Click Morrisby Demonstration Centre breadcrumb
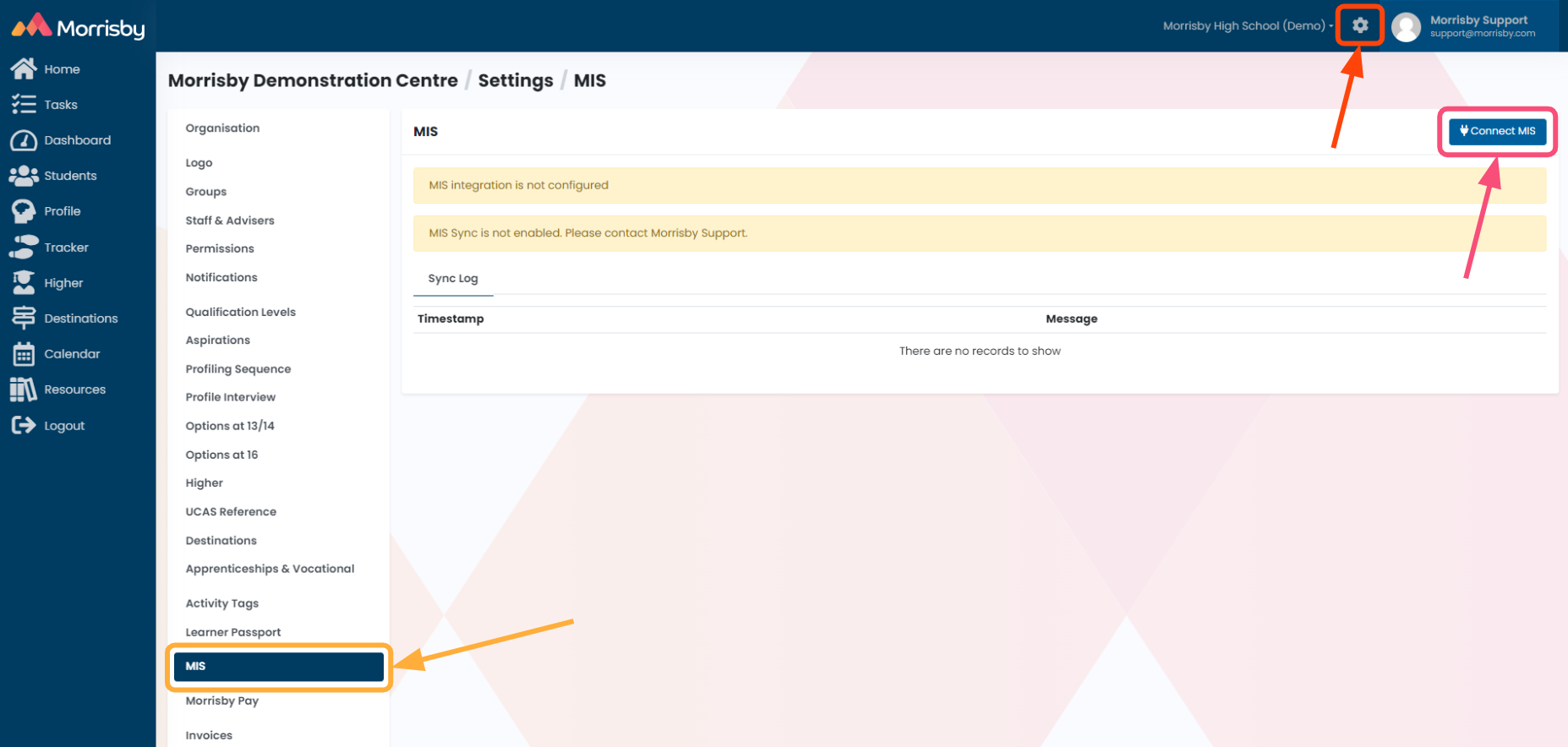Image resolution: width=1568 pixels, height=747 pixels. [313, 80]
